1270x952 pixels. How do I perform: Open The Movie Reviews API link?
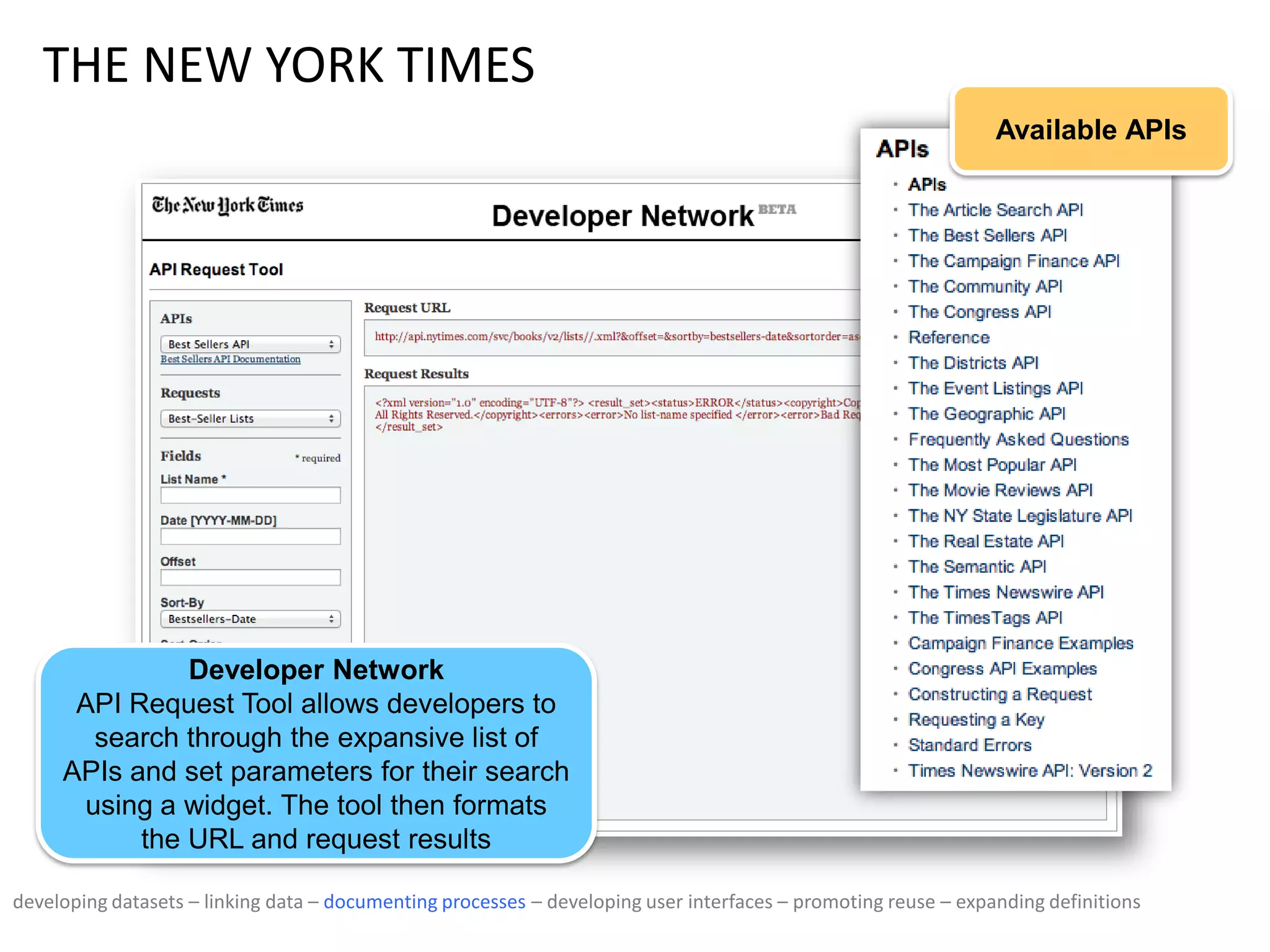coord(1000,490)
